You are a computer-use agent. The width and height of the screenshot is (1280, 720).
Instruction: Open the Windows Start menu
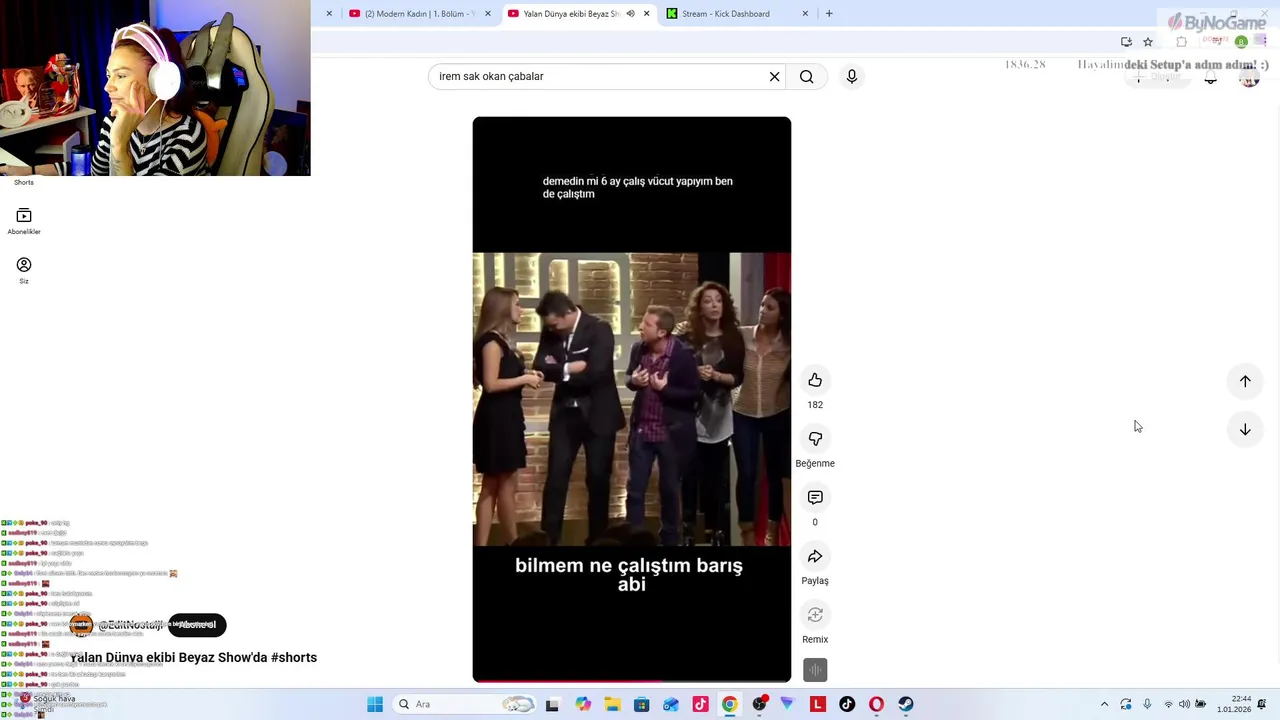click(x=375, y=704)
